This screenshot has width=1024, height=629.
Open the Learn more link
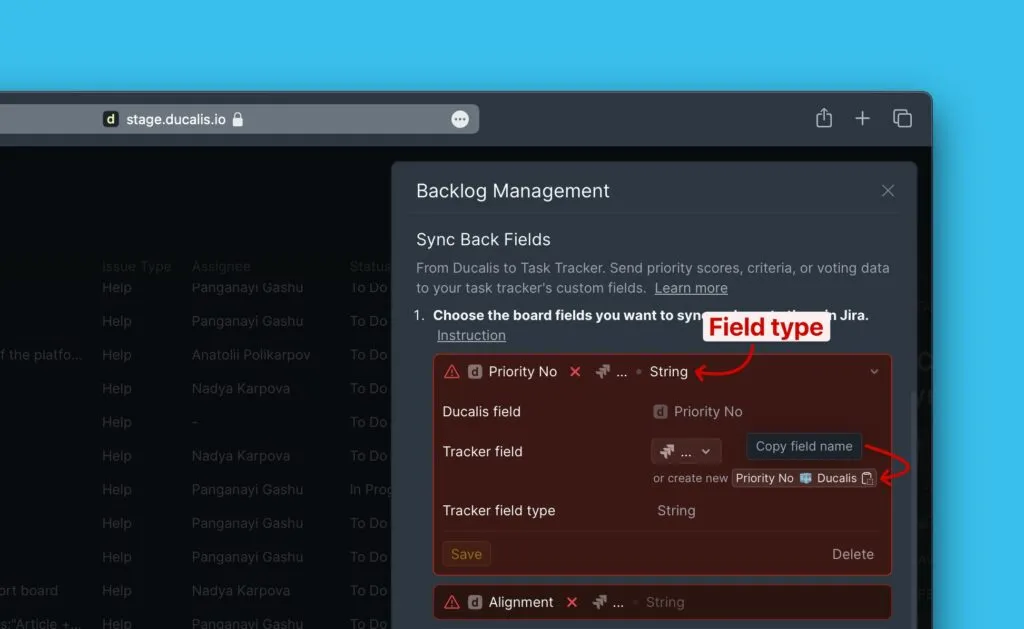(691, 288)
